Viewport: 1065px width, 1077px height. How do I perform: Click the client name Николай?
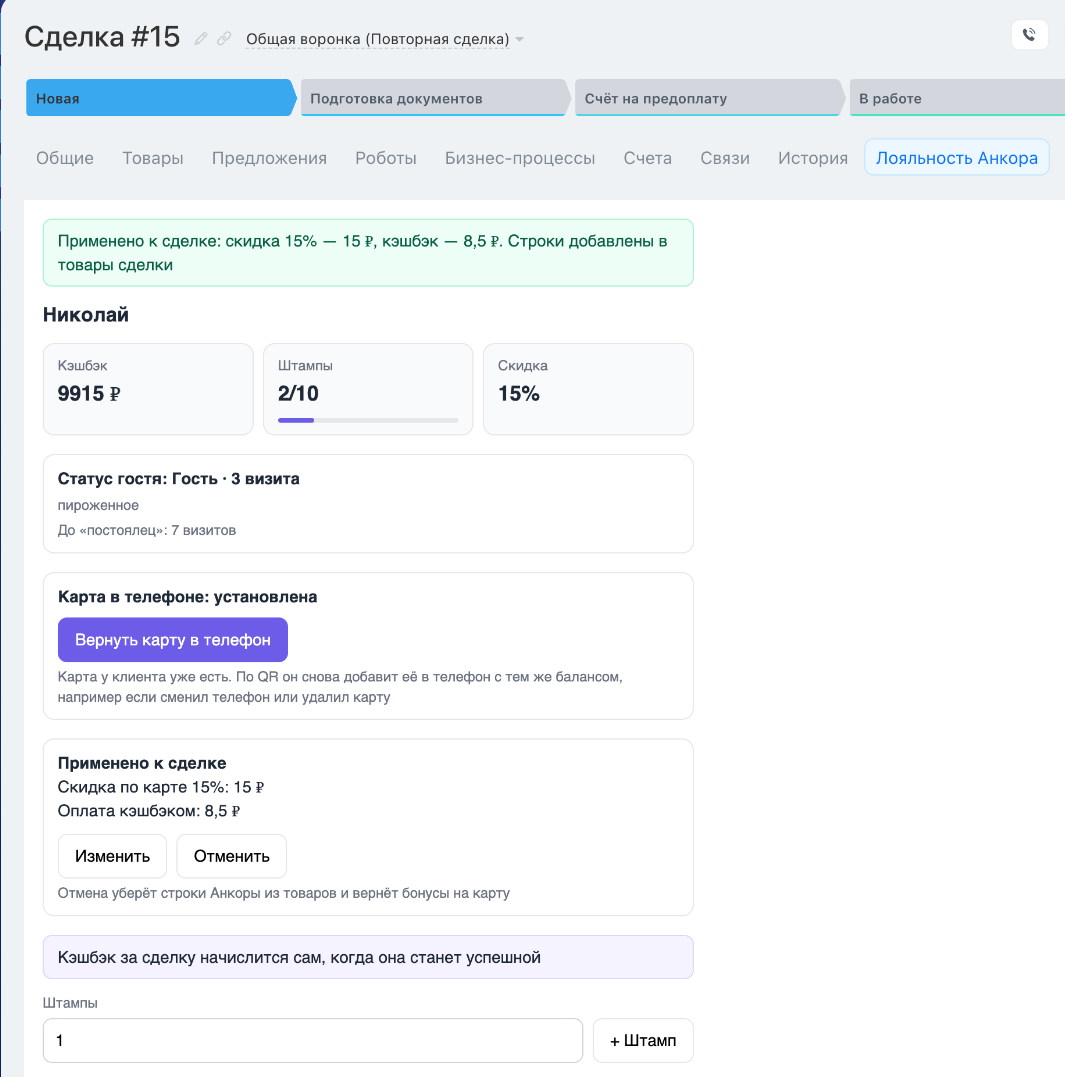tap(86, 315)
